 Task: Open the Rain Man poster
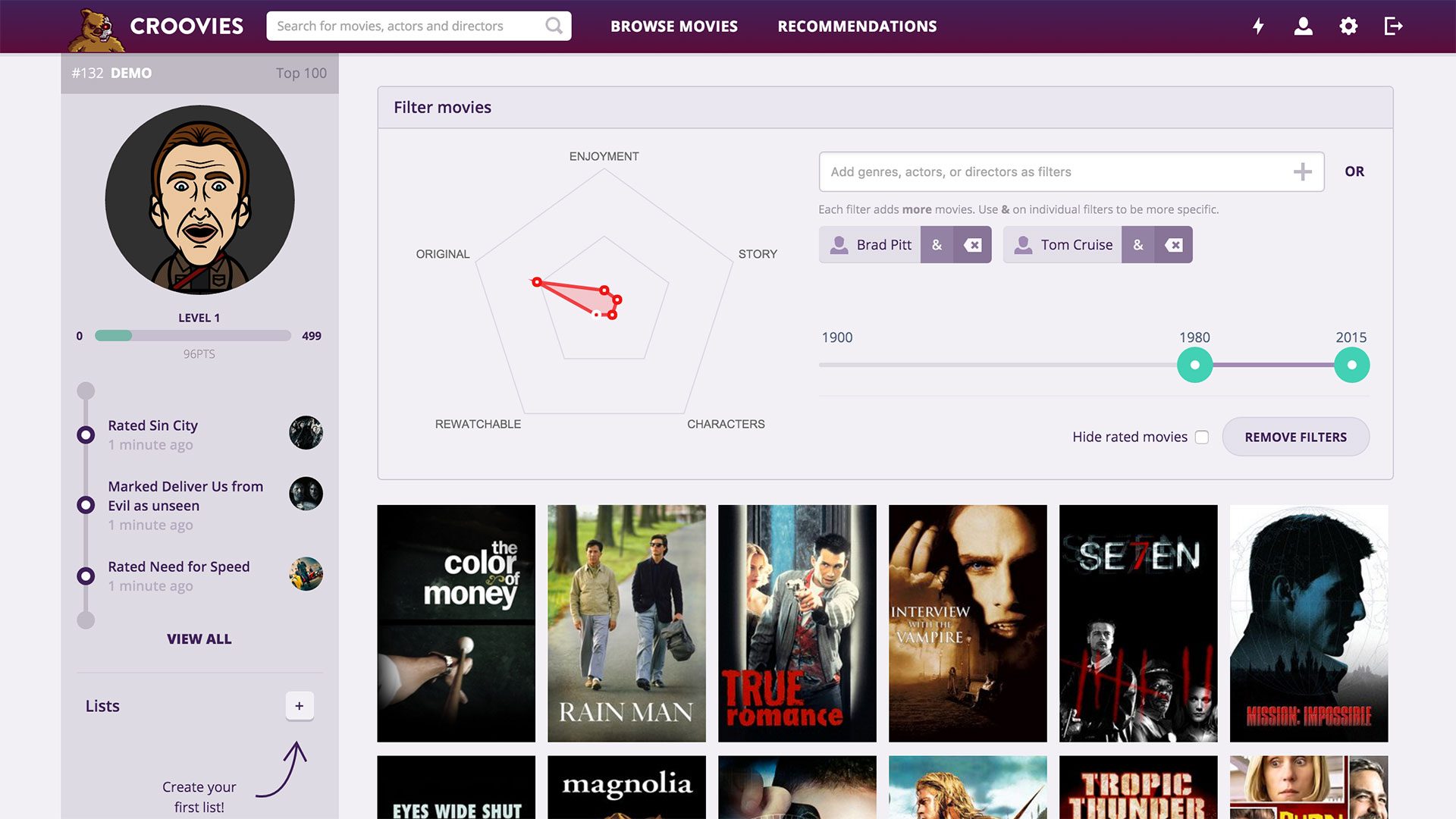point(626,623)
